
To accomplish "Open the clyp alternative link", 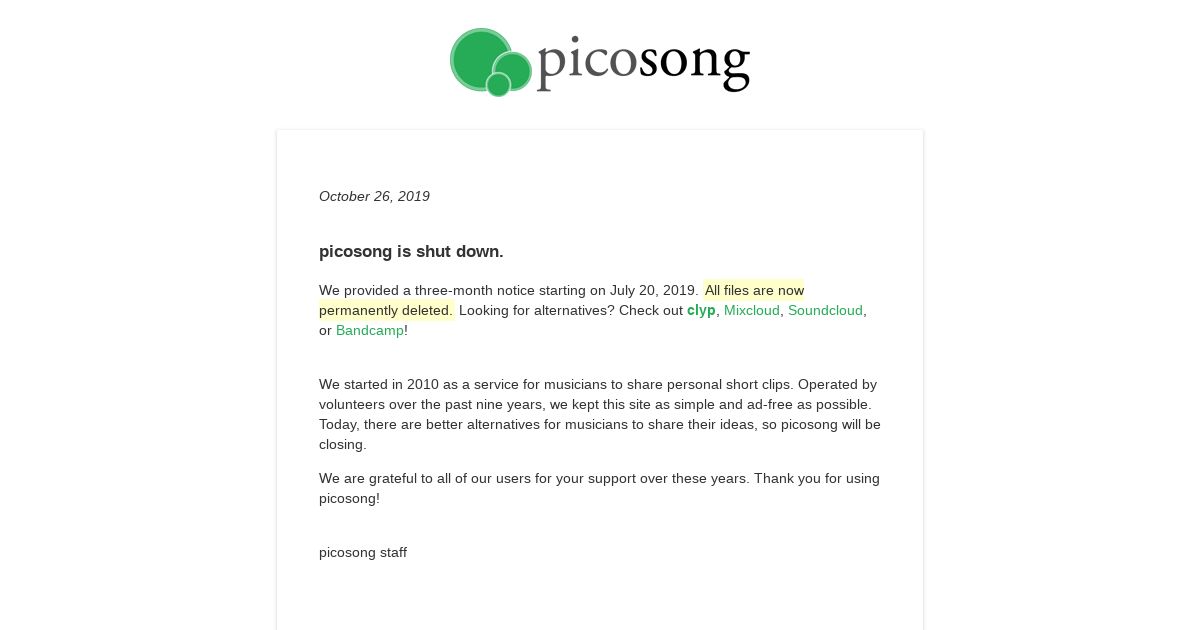I will click(701, 310).
